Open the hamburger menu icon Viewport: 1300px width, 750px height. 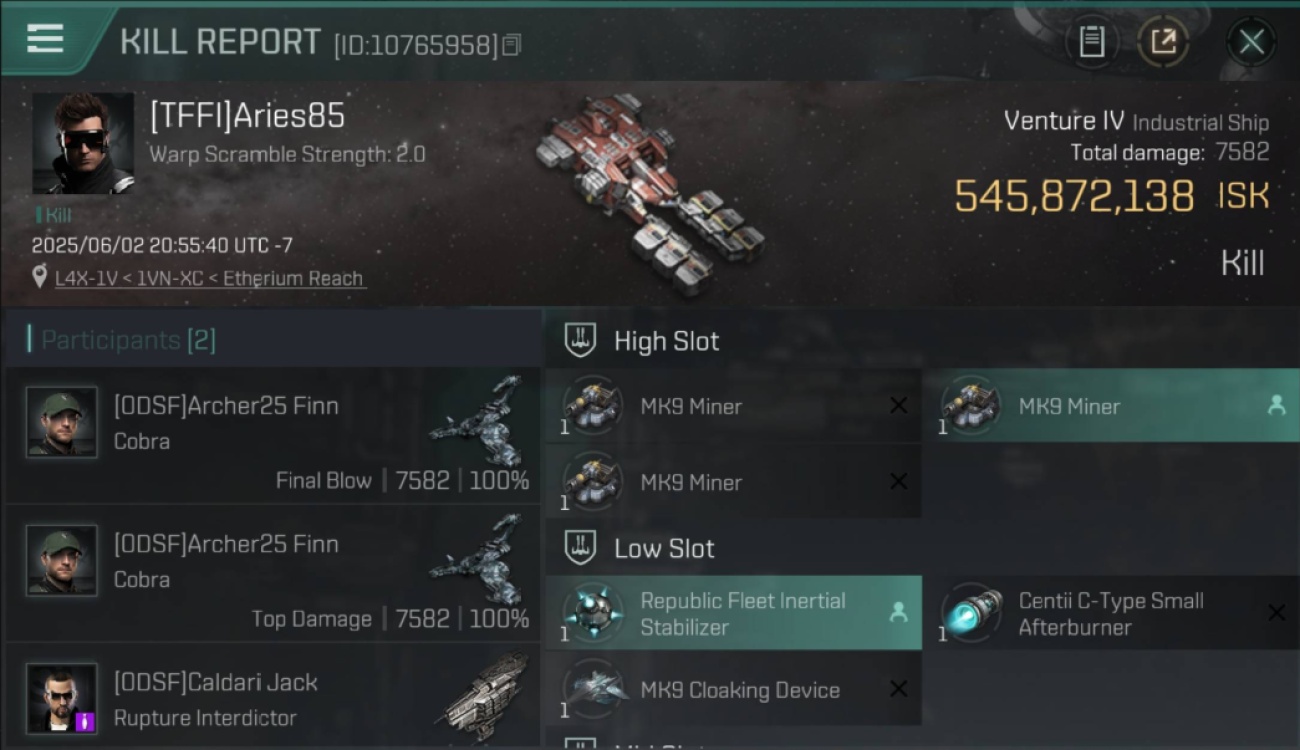click(x=45, y=39)
